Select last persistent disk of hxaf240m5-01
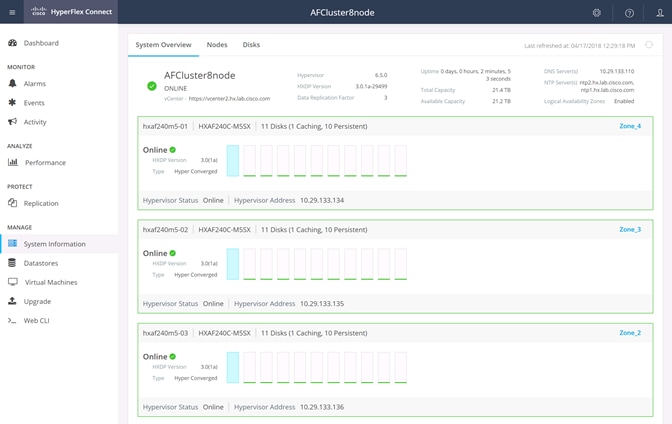This screenshot has height=424, width=672. coord(401,161)
